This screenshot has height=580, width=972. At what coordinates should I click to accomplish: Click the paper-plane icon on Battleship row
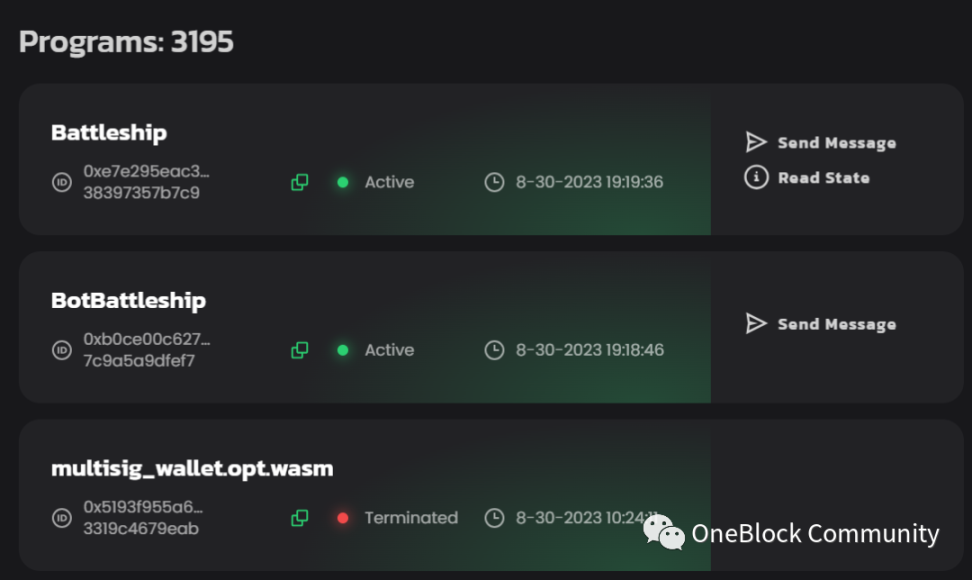tap(756, 142)
